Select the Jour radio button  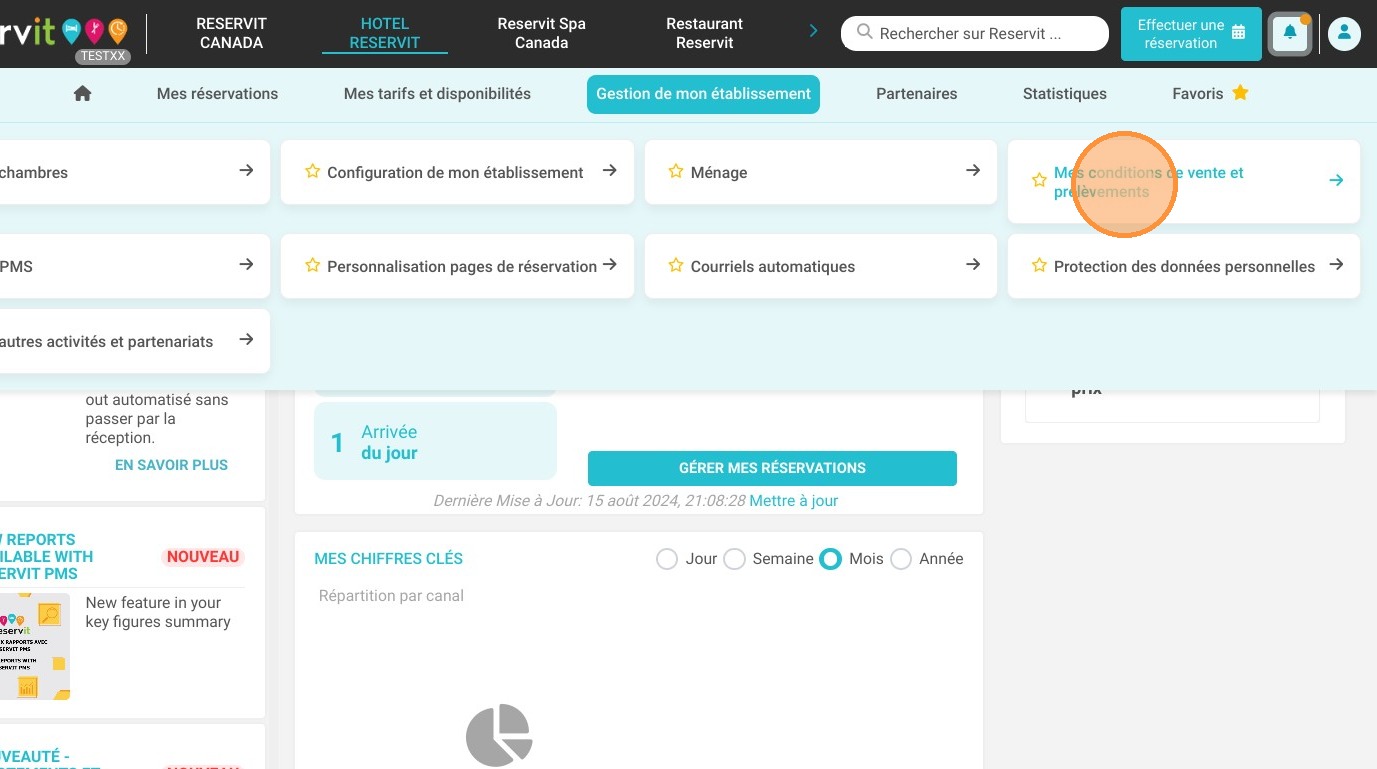pos(667,559)
